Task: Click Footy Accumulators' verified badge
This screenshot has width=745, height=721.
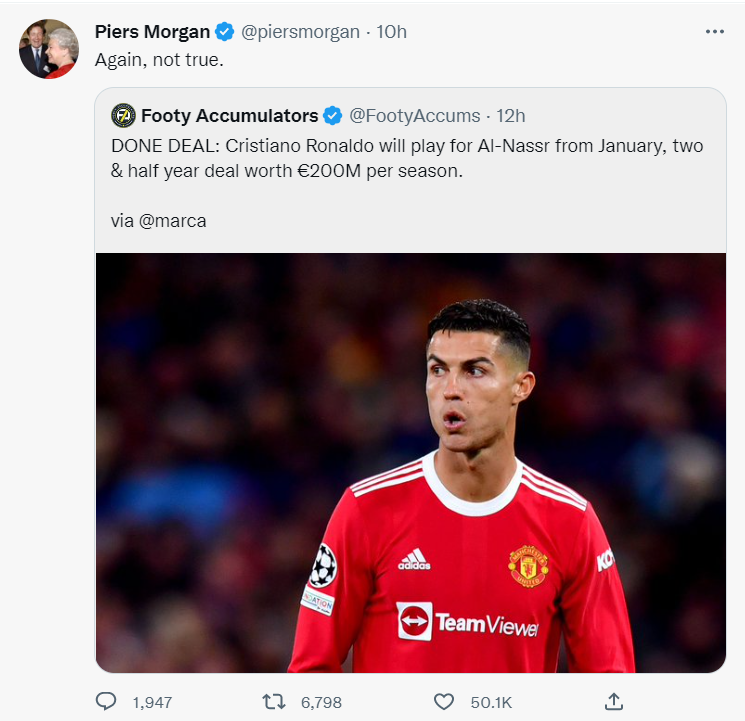Action: [333, 115]
